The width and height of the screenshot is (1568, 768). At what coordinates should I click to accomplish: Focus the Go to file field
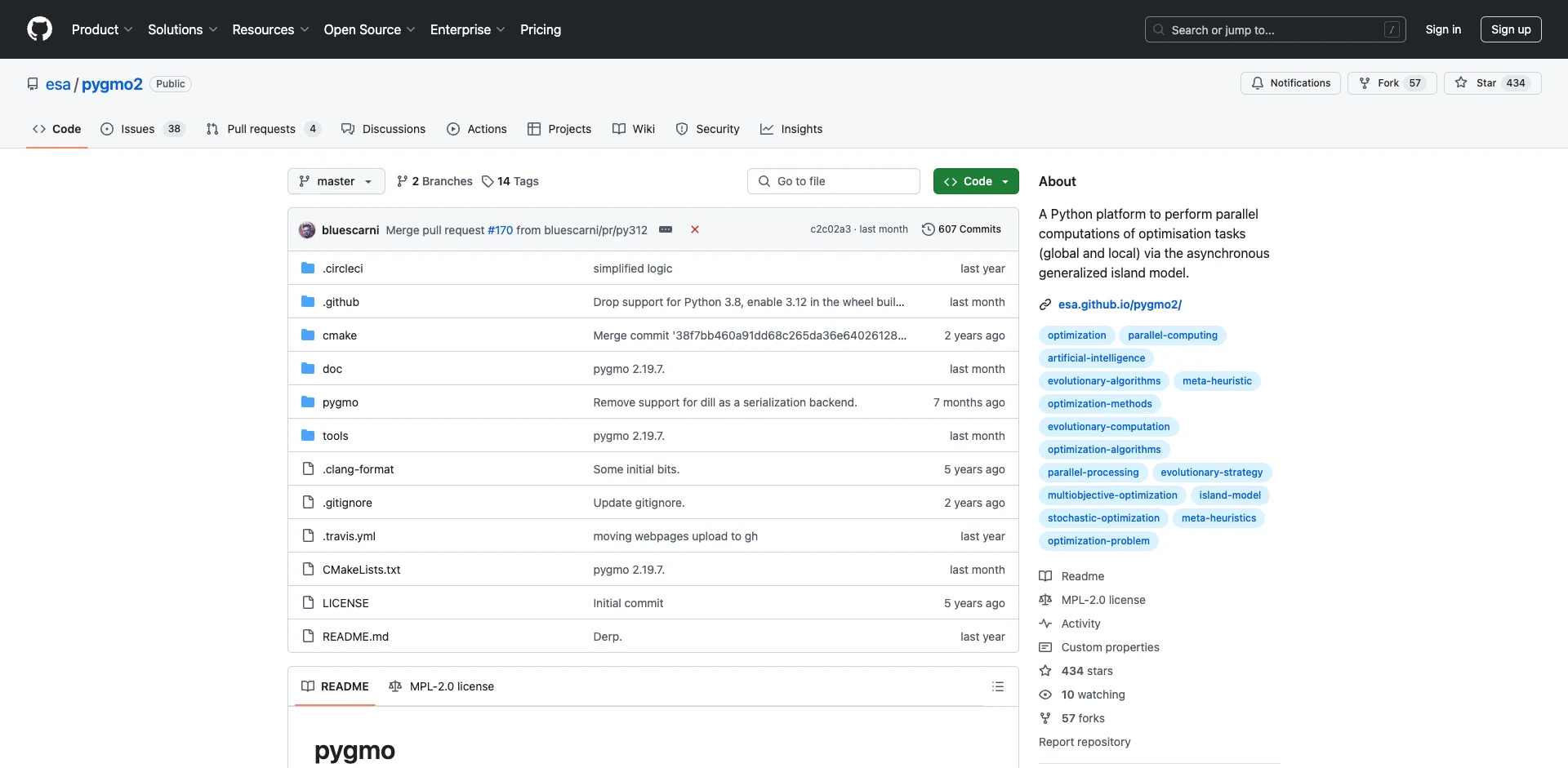834,181
